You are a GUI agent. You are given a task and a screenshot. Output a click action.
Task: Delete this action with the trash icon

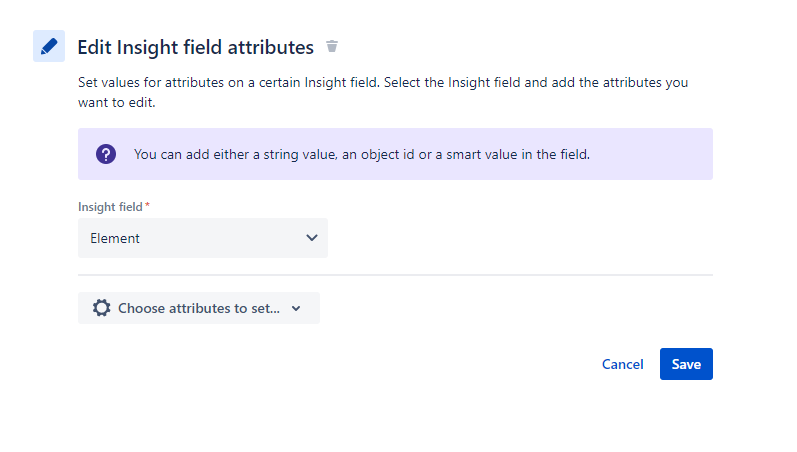click(x=332, y=46)
